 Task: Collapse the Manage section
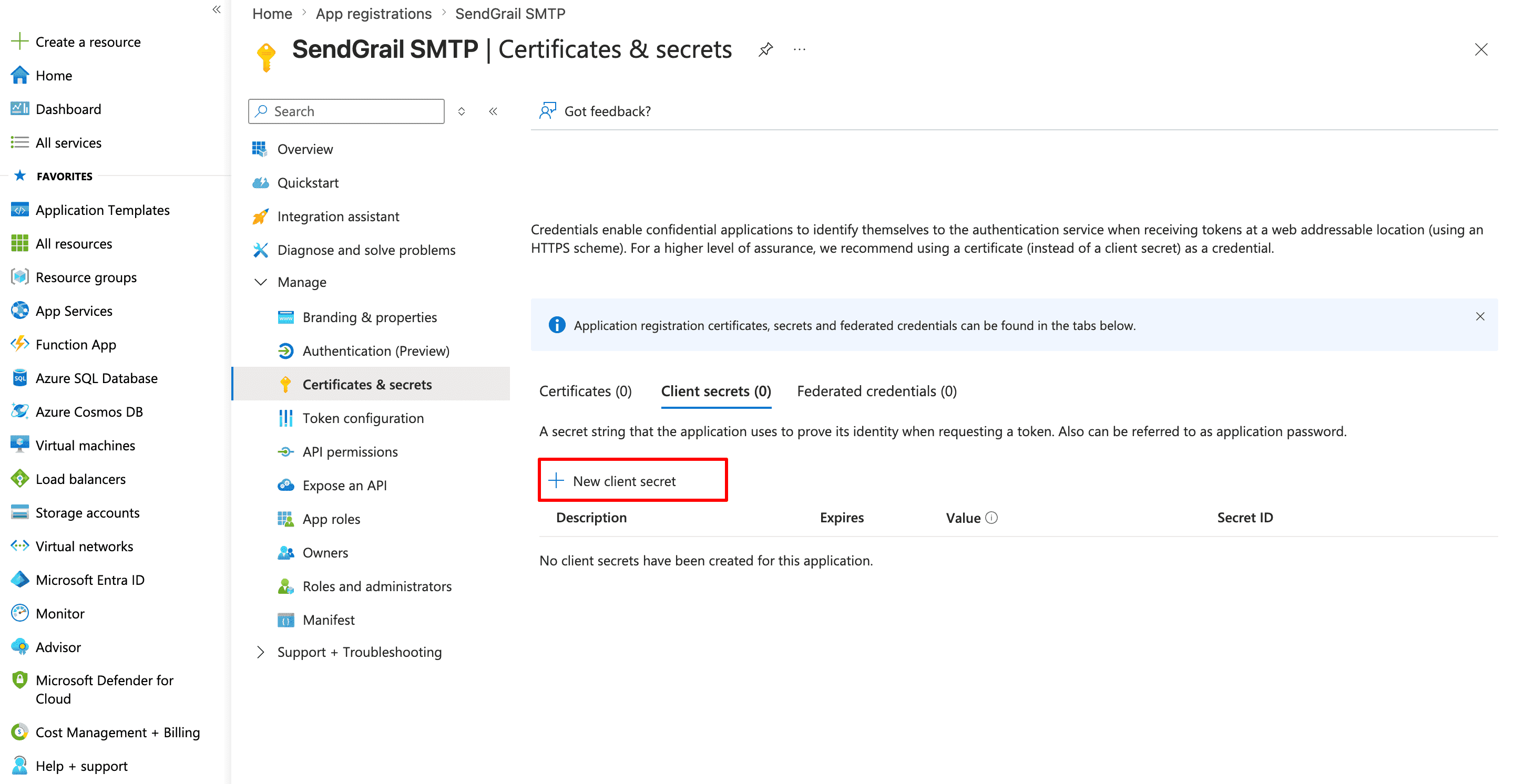coord(260,282)
